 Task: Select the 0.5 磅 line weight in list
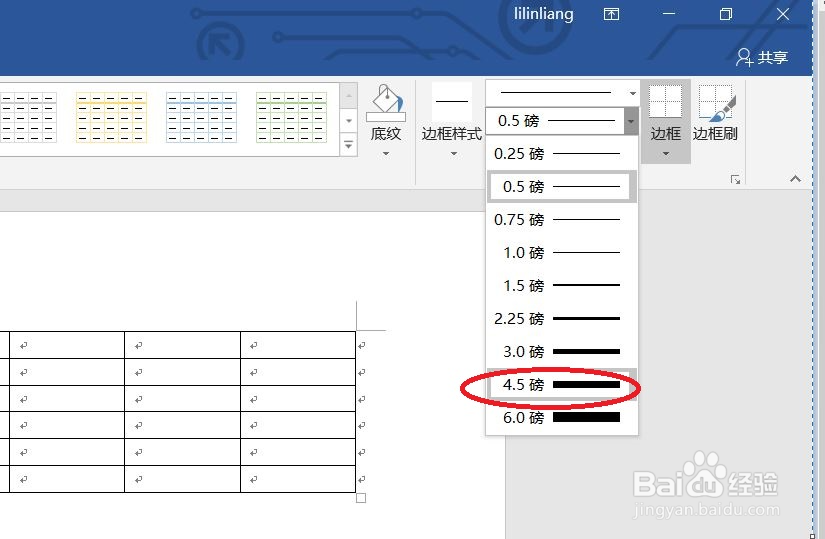click(561, 186)
